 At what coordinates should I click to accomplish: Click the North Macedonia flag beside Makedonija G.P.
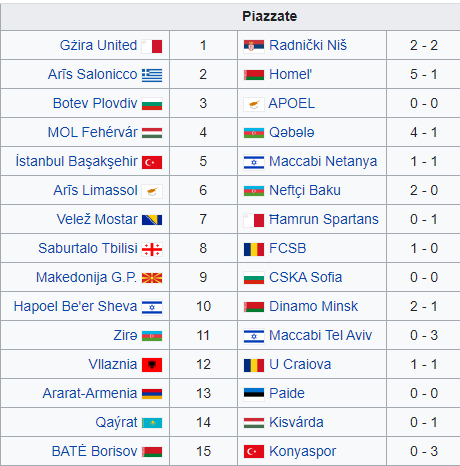coord(152,278)
